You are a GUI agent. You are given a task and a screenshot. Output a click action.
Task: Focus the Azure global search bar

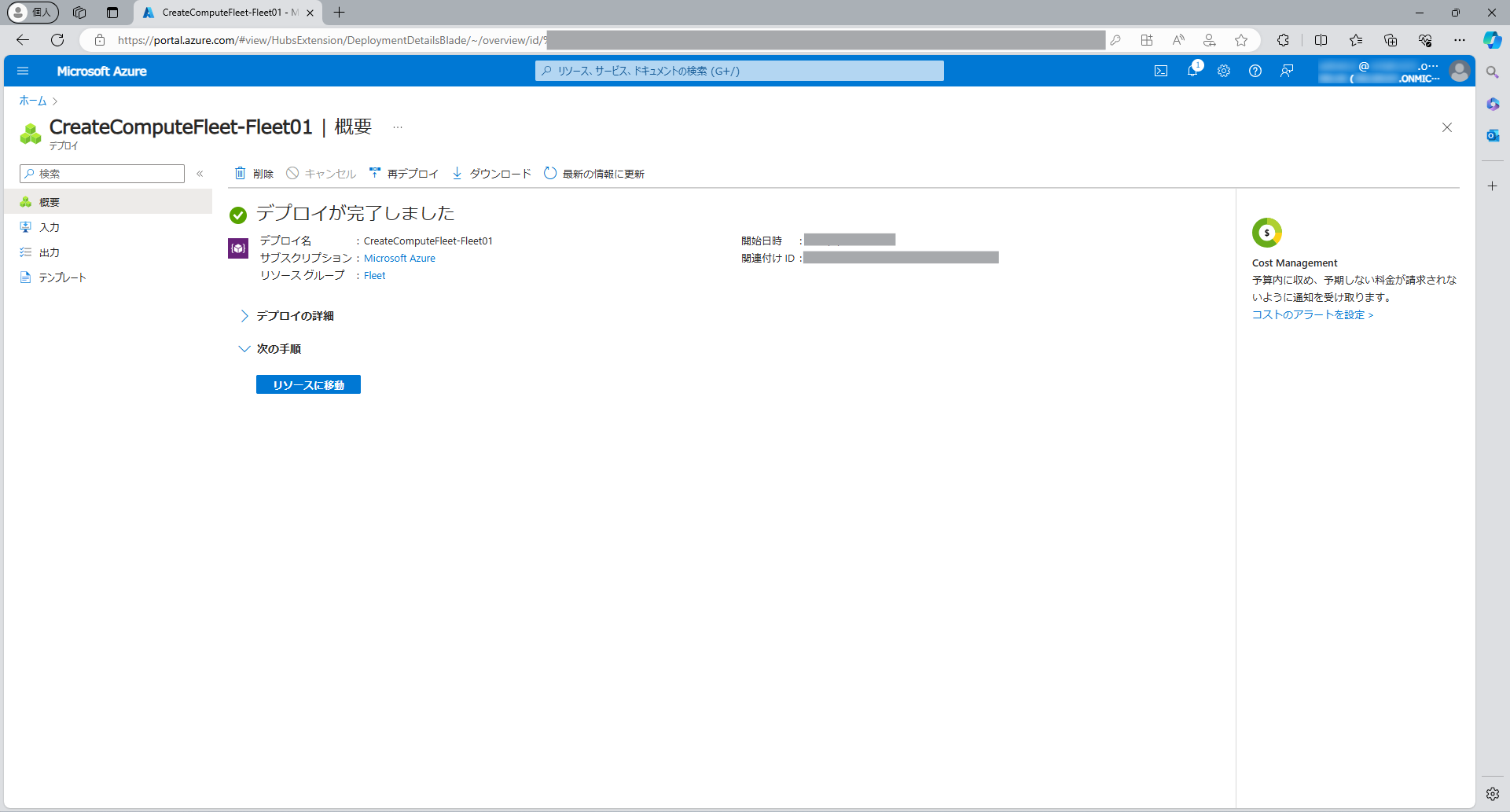(x=740, y=71)
